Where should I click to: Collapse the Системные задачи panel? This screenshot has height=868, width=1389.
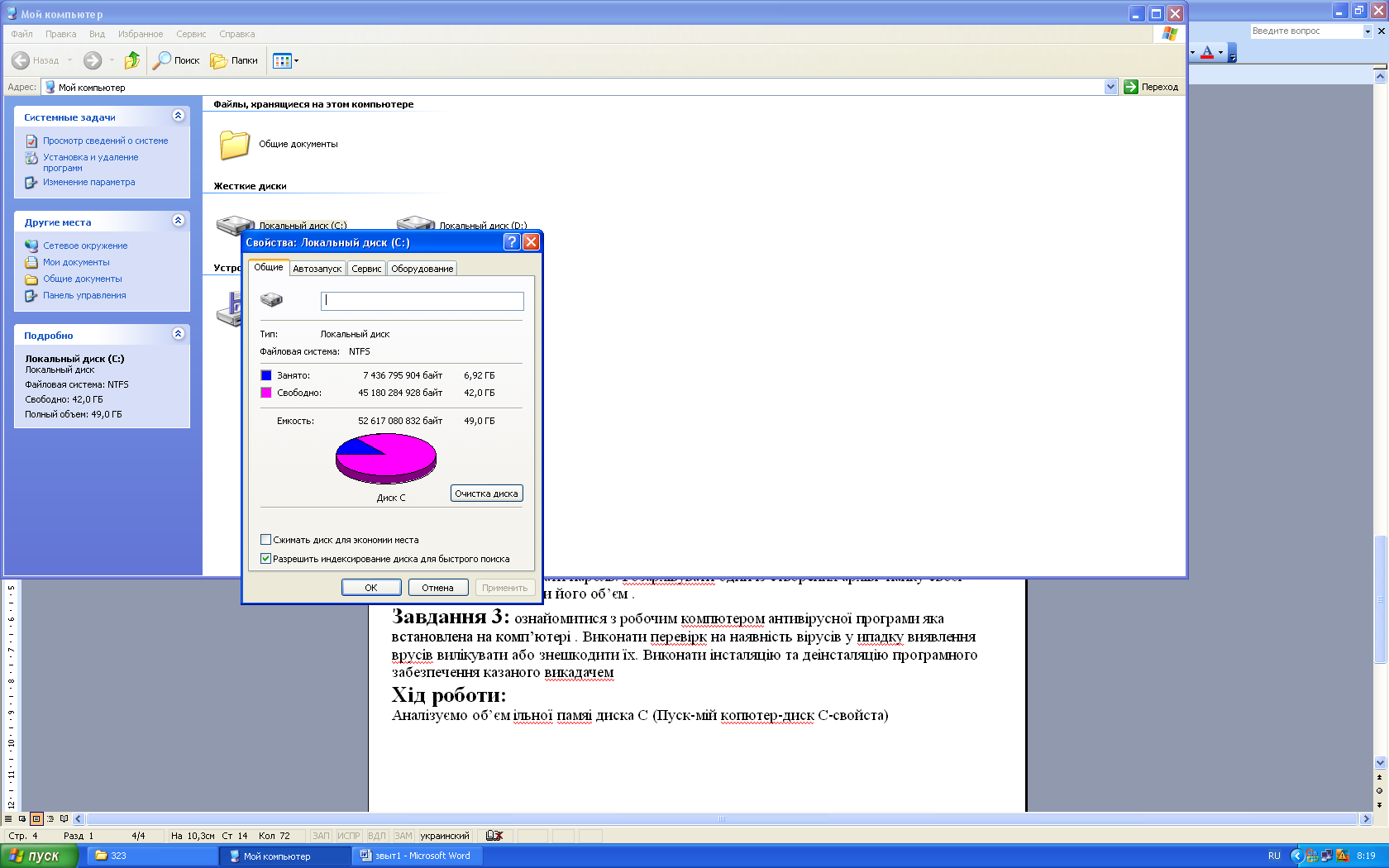click(178, 116)
